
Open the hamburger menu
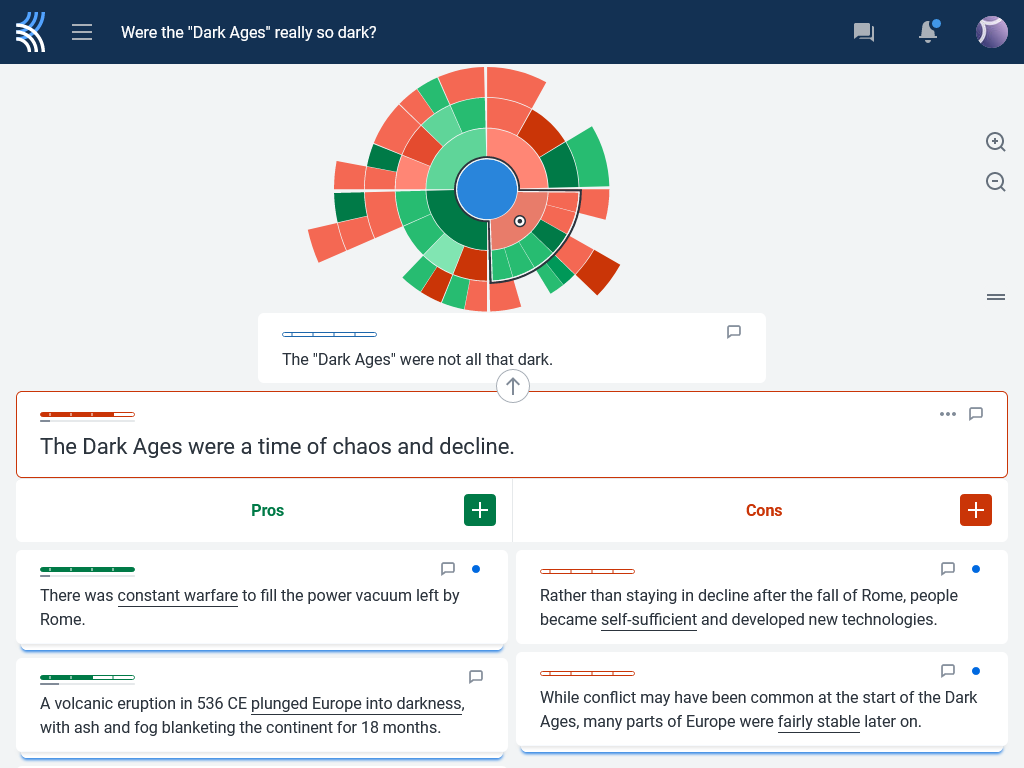(82, 32)
